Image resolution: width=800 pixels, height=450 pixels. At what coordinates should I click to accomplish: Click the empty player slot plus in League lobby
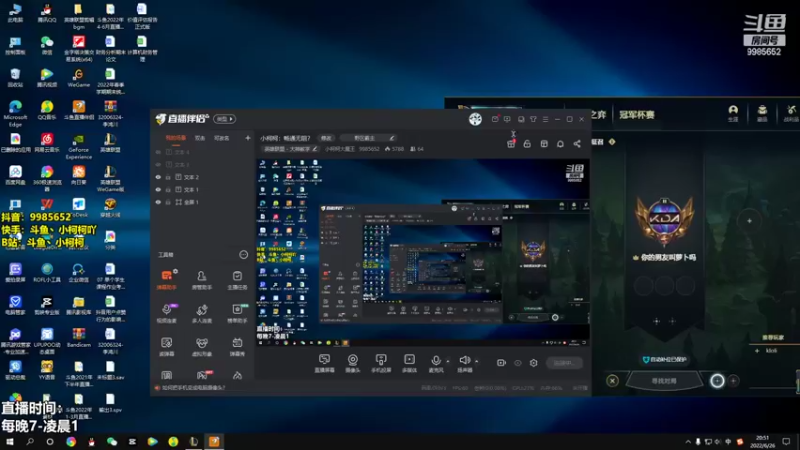point(749,221)
